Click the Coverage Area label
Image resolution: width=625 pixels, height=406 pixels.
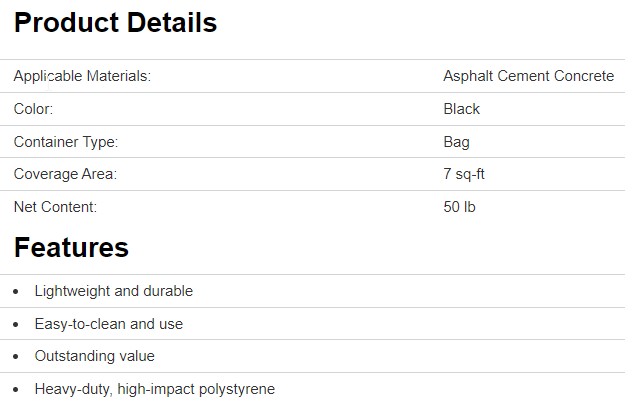coord(65,174)
